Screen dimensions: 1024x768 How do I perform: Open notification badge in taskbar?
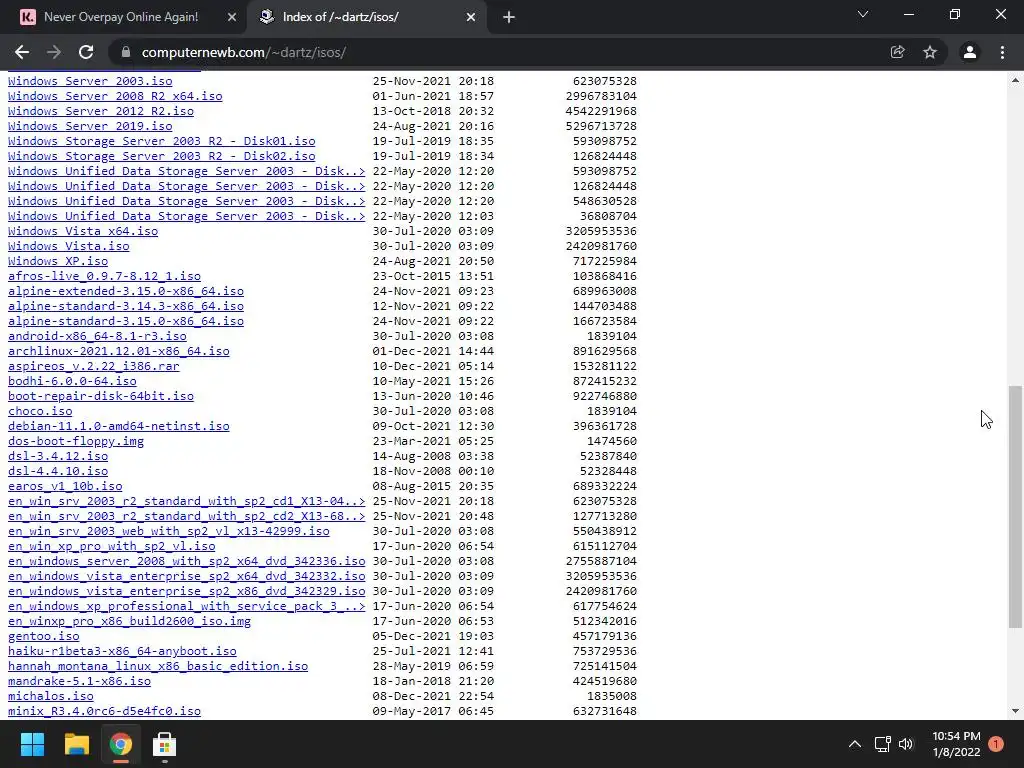(996, 744)
